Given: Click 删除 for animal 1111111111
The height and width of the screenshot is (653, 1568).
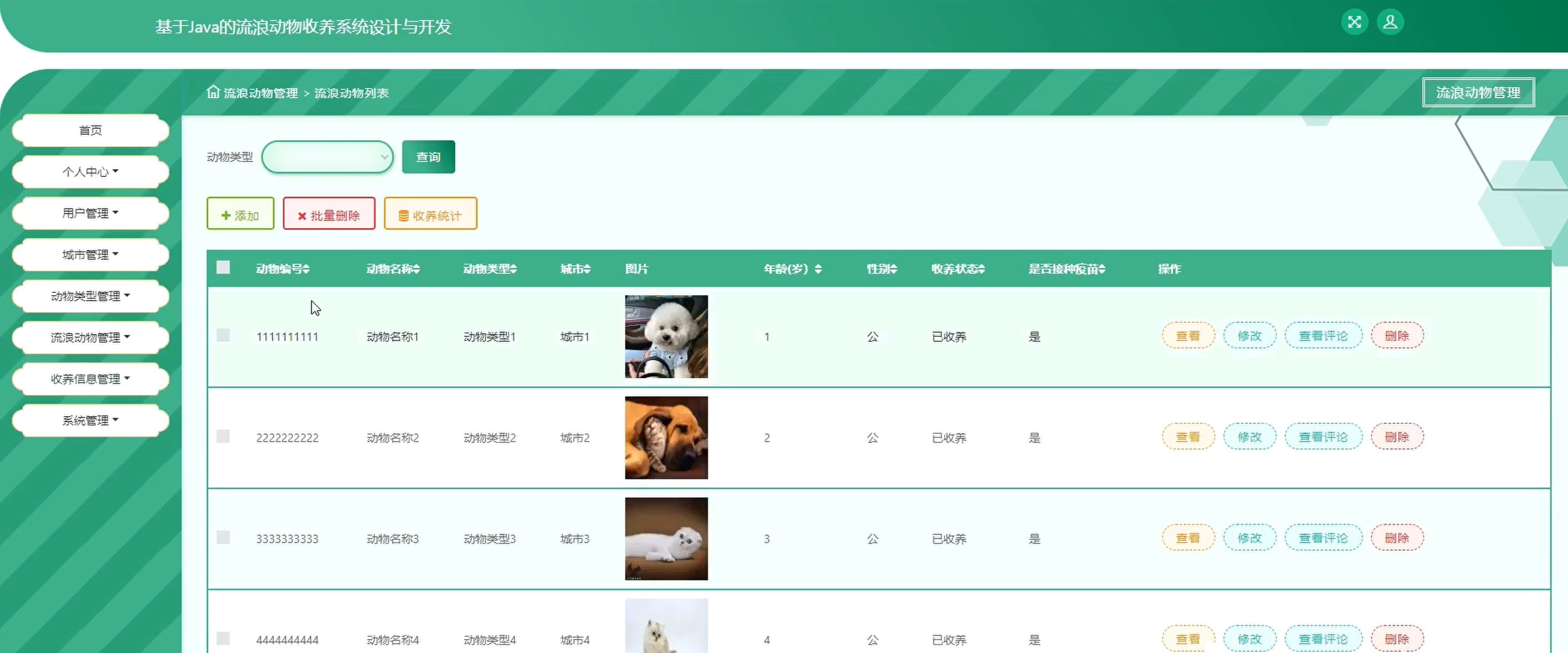Looking at the screenshot, I should (x=1397, y=335).
